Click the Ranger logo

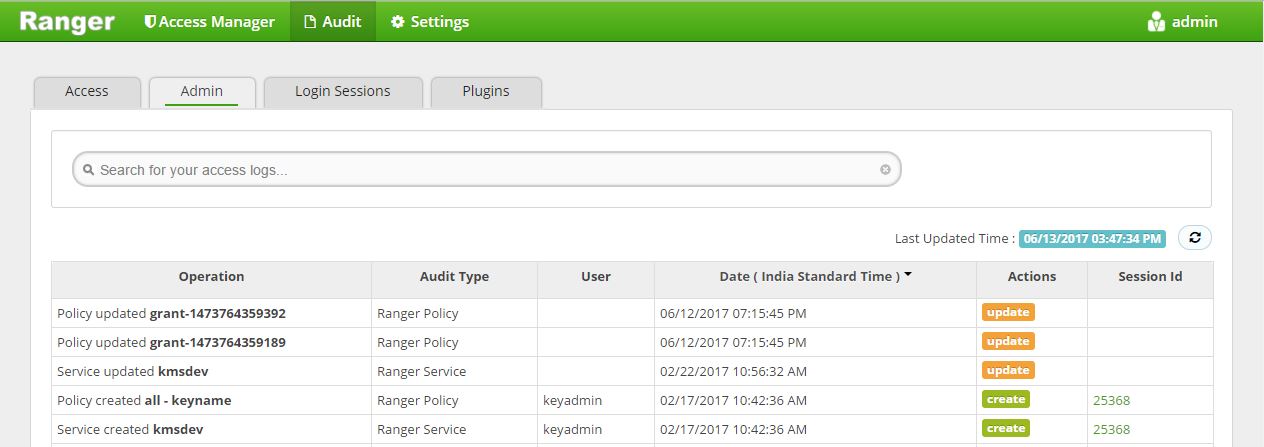[x=67, y=21]
